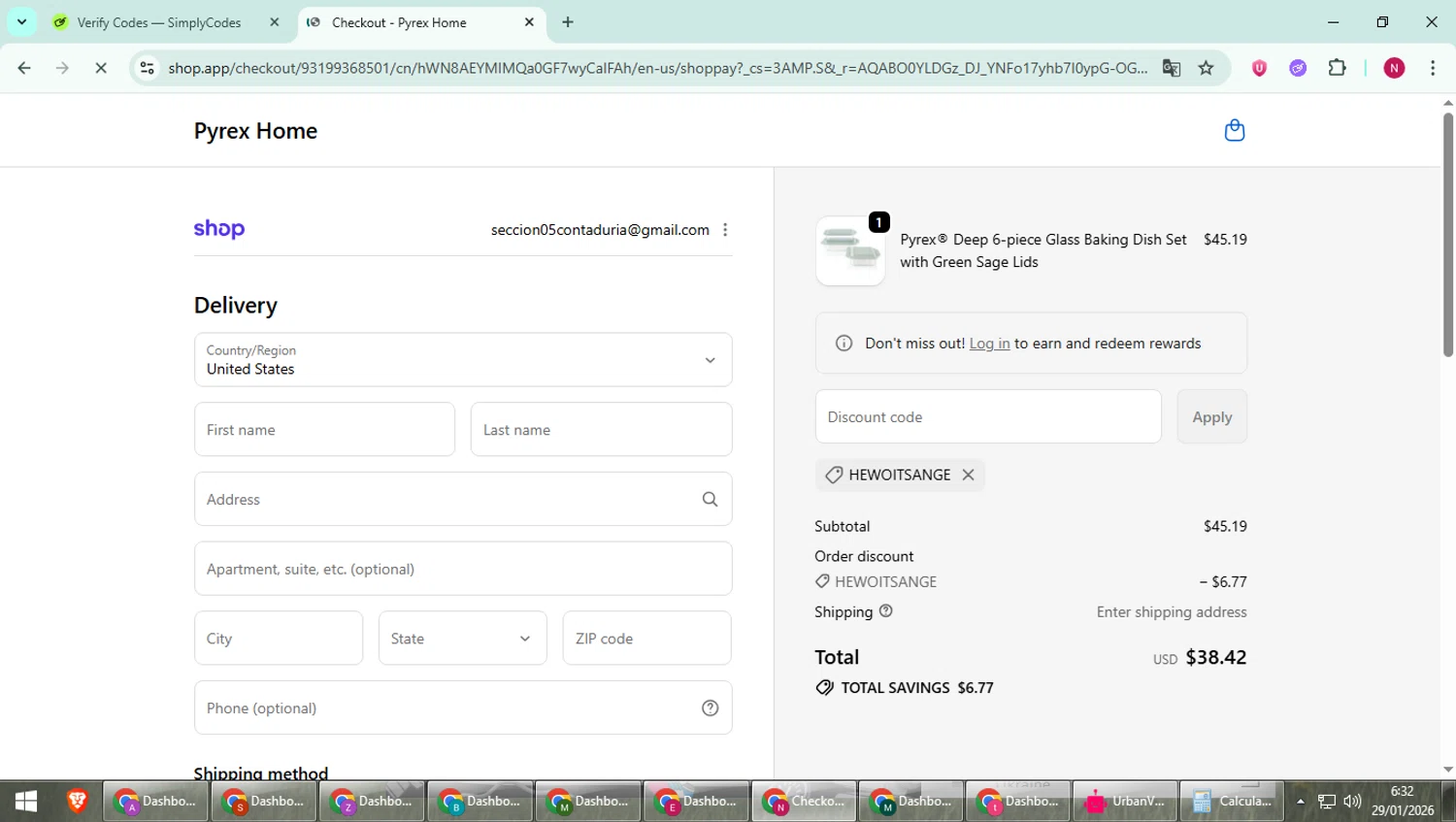This screenshot has width=1456, height=822.
Task: Click the rewards info circle icon
Action: point(844,344)
